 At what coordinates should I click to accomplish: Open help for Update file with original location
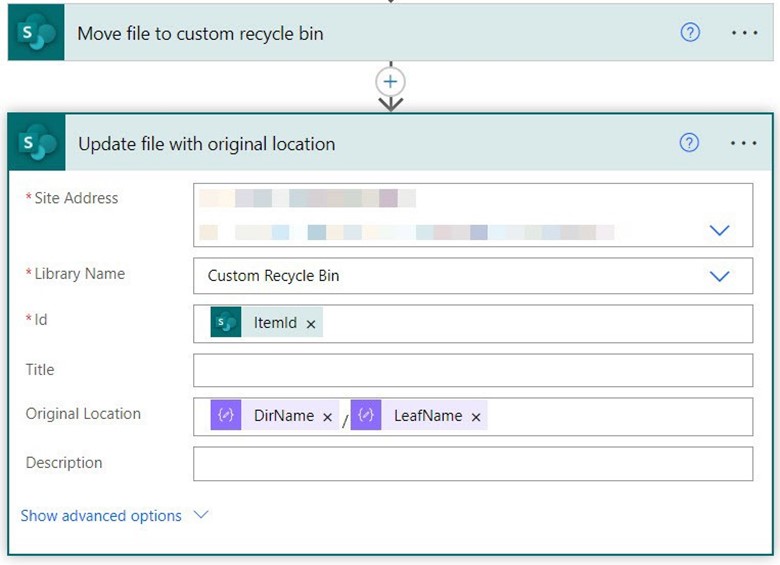689,143
